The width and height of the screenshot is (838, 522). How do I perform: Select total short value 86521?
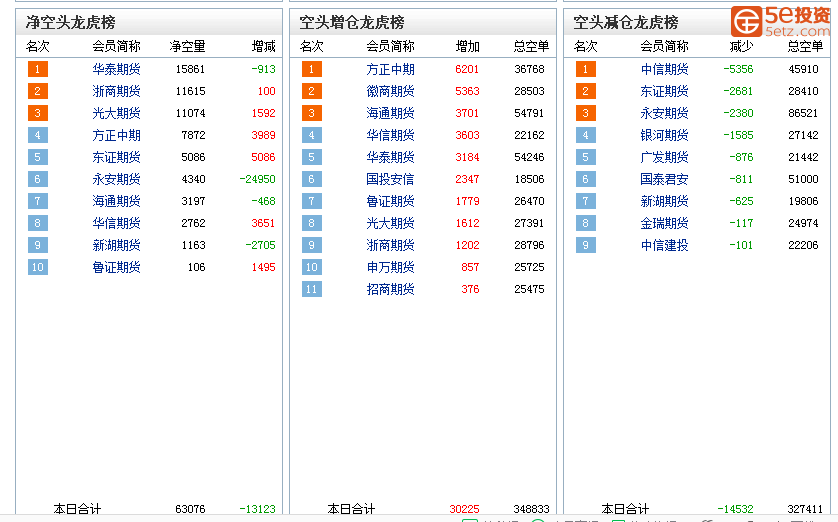point(803,113)
